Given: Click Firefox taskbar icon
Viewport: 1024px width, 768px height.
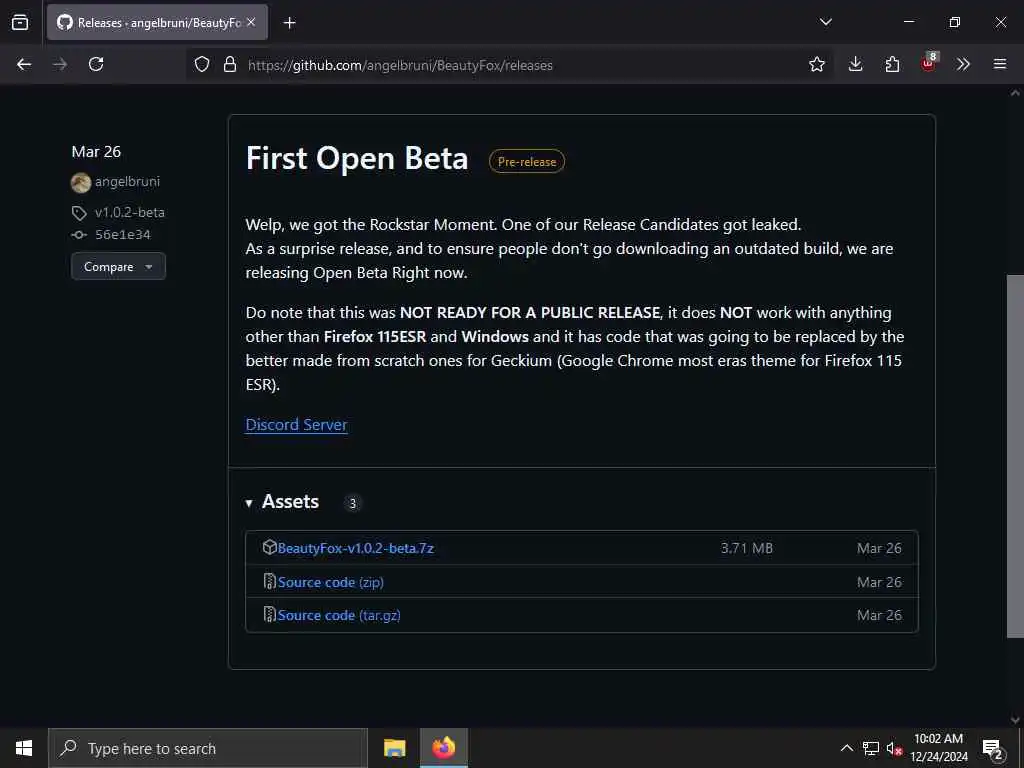Looking at the screenshot, I should coord(443,748).
